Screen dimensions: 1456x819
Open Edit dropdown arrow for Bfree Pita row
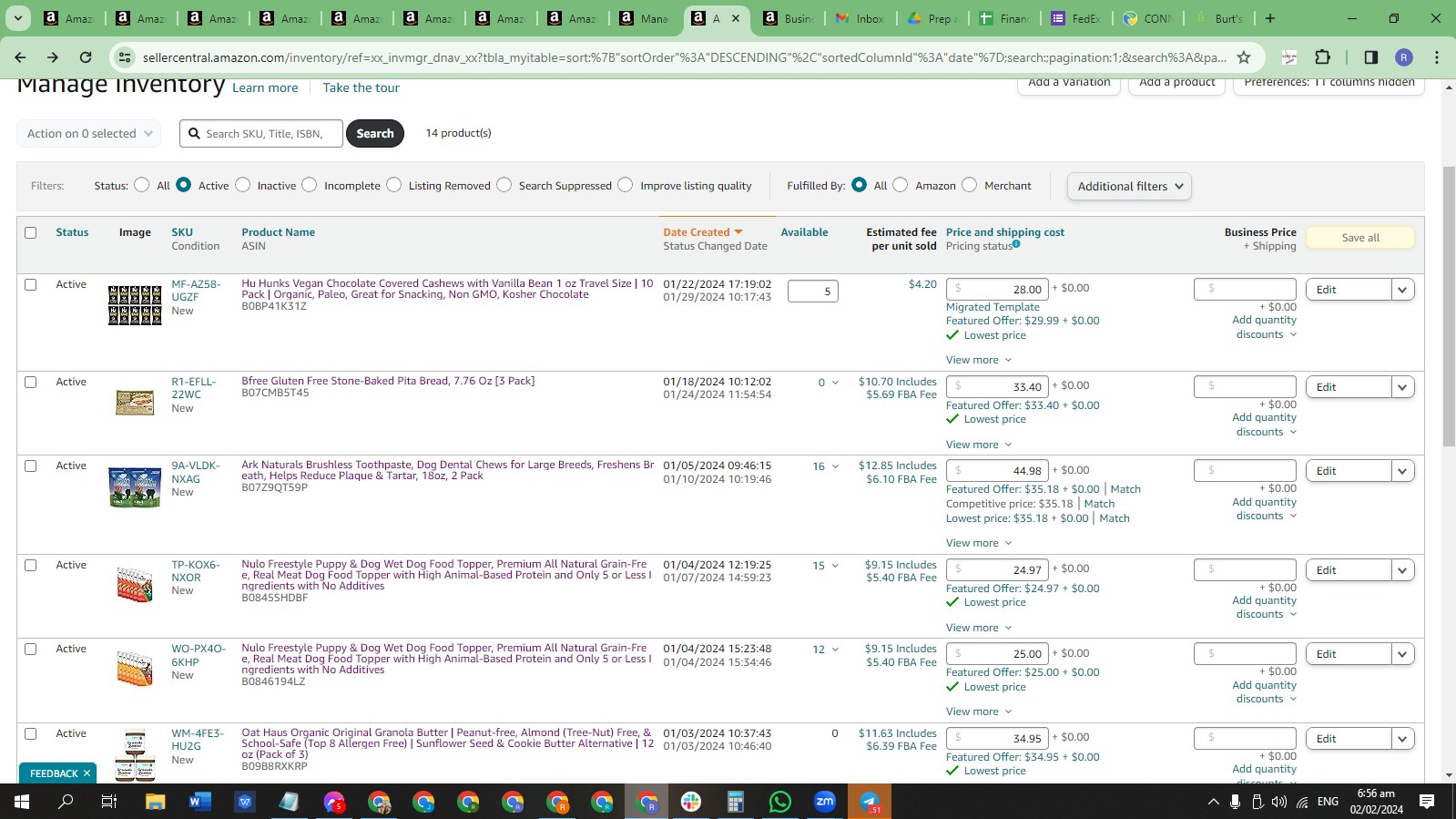[1402, 387]
